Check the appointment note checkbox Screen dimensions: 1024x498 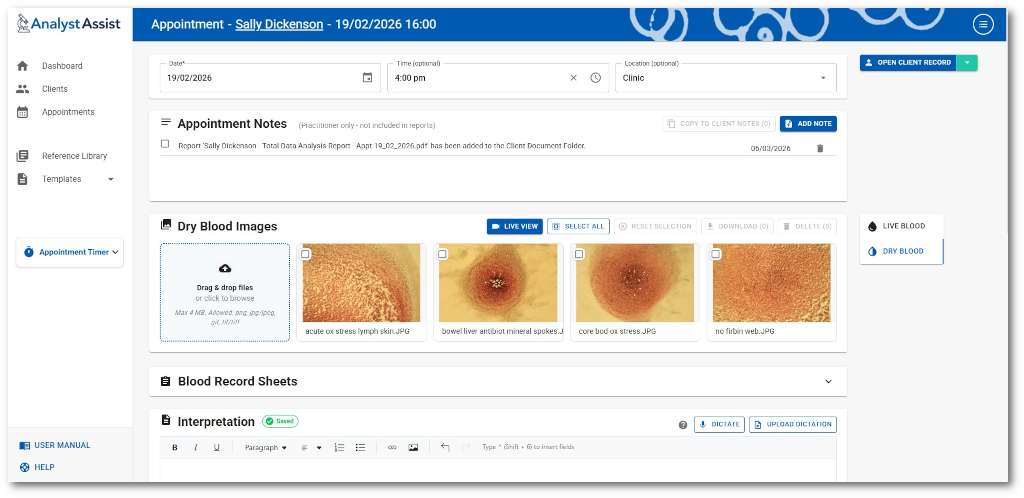[165, 144]
